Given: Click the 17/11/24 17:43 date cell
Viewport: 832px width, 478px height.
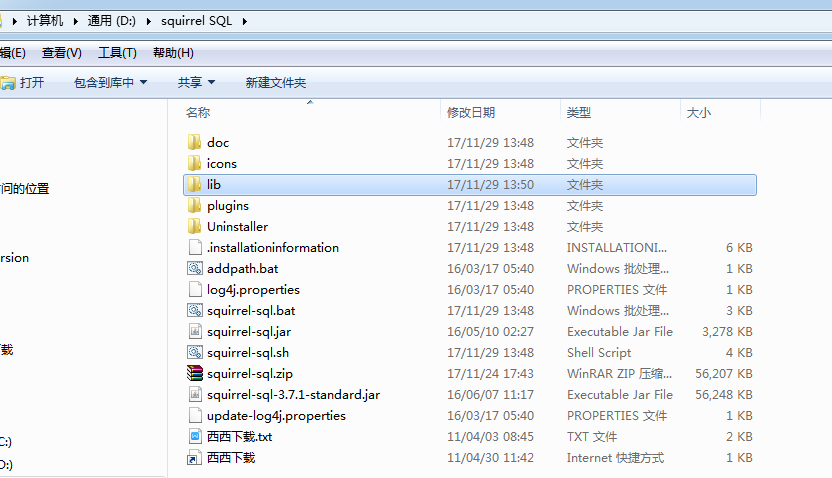Looking at the screenshot, I should point(490,373).
